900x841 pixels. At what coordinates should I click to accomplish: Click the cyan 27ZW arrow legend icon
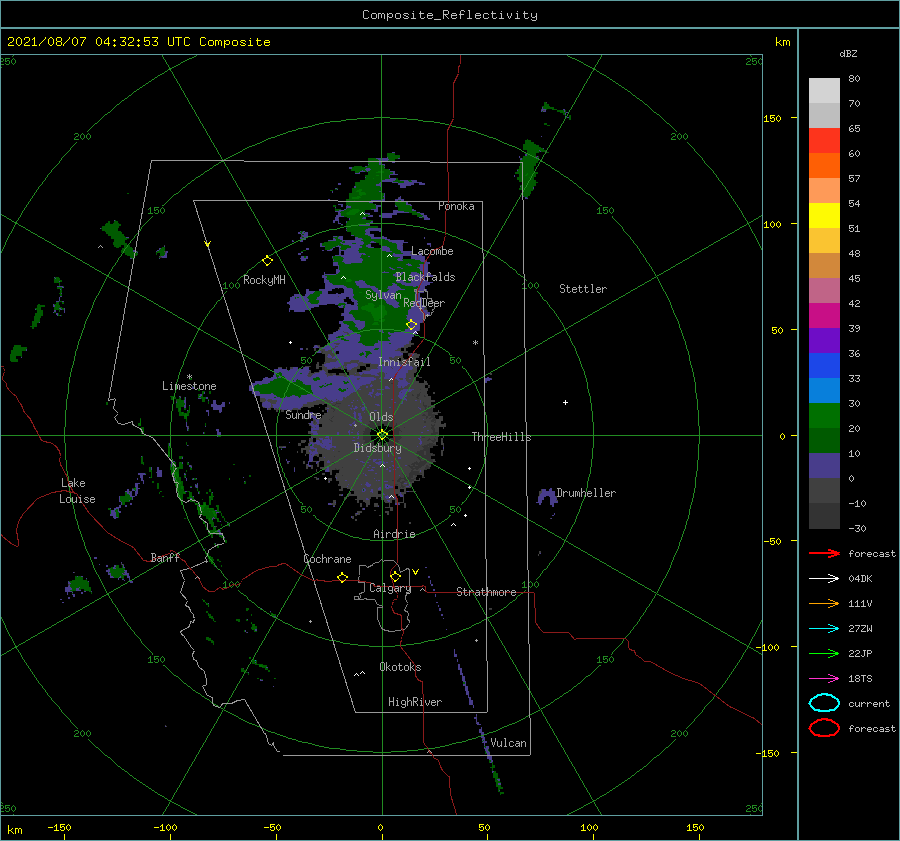(824, 629)
